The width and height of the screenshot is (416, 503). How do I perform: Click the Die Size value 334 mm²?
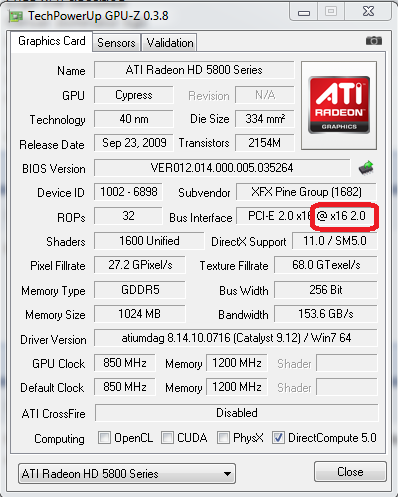coord(265,119)
